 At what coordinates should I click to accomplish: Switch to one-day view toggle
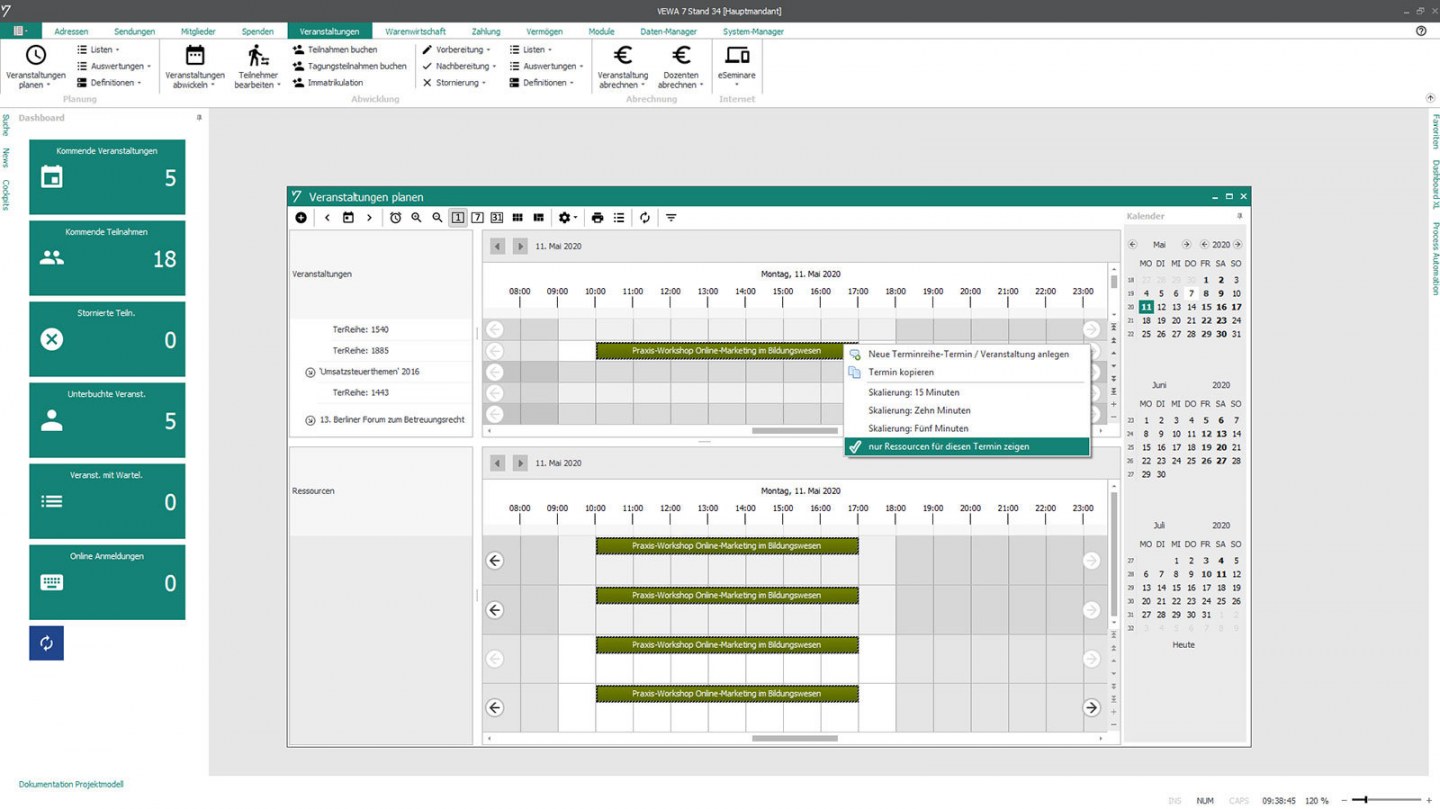pos(457,218)
